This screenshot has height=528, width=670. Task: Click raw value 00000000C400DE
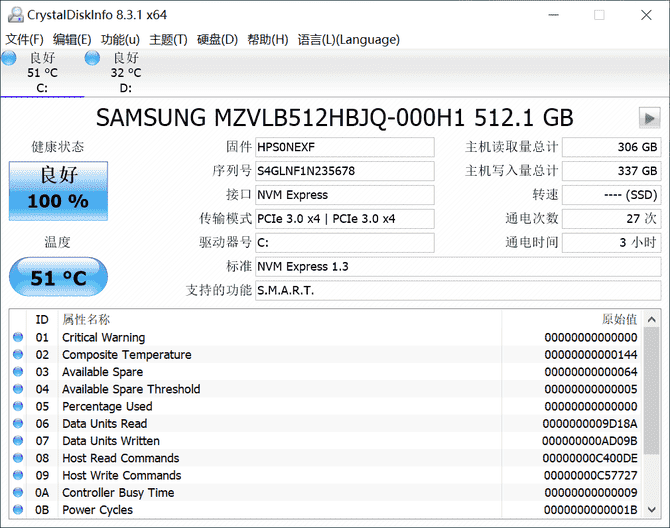point(590,458)
